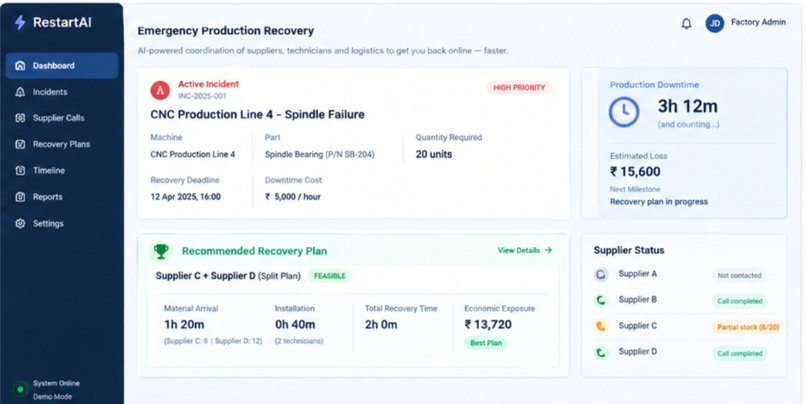Click the Production Downtime clock icon
806x404 pixels.
coord(624,112)
